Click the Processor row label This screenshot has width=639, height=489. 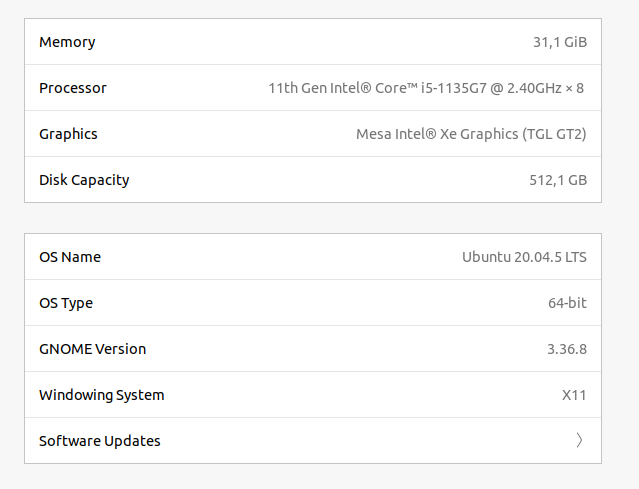(73, 88)
